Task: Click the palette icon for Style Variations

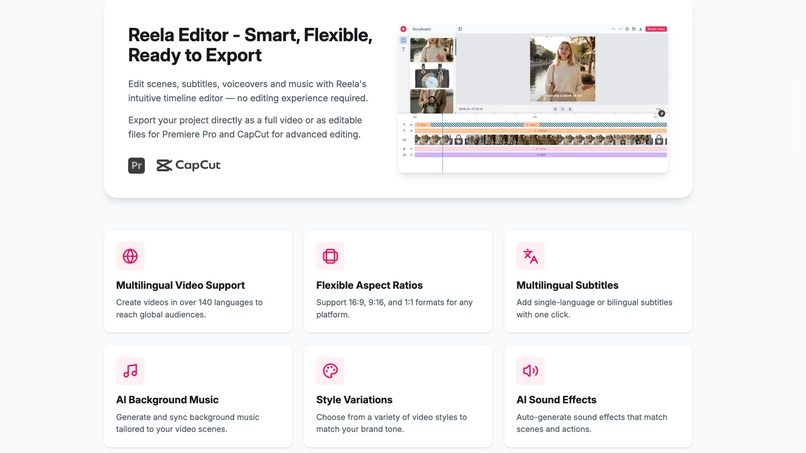Action: (330, 371)
